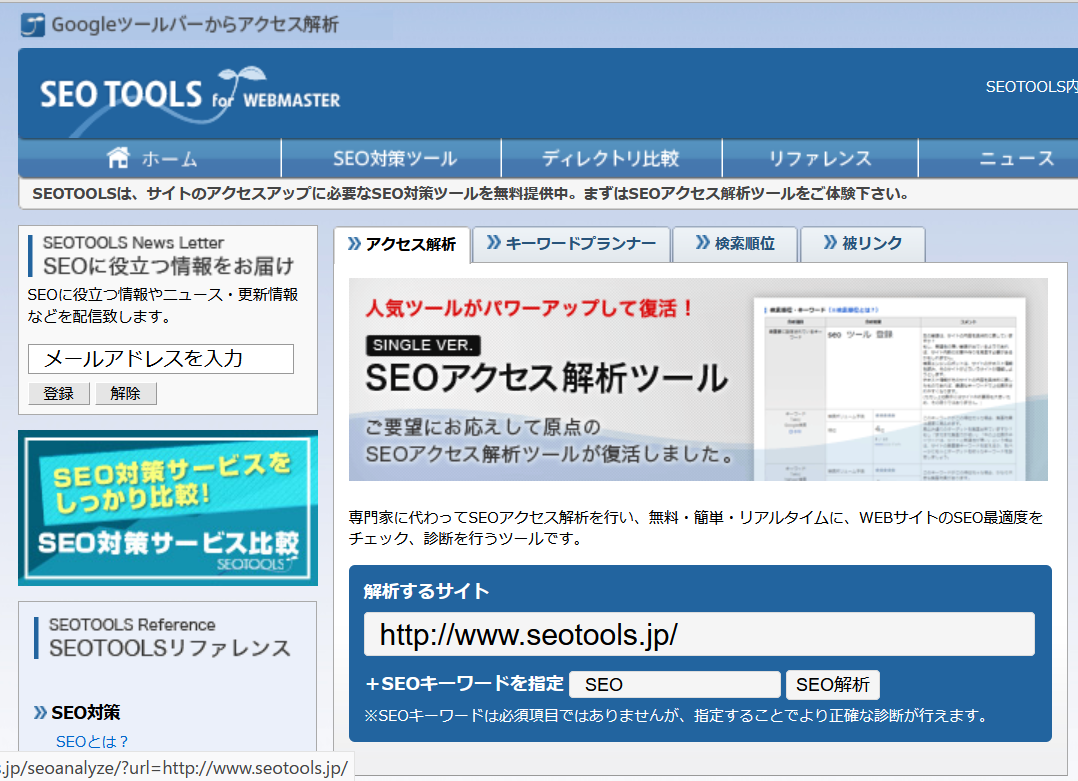The width and height of the screenshot is (1078, 781).
Task: Switch to the キーワードプランナー tab
Action: [x=571, y=243]
